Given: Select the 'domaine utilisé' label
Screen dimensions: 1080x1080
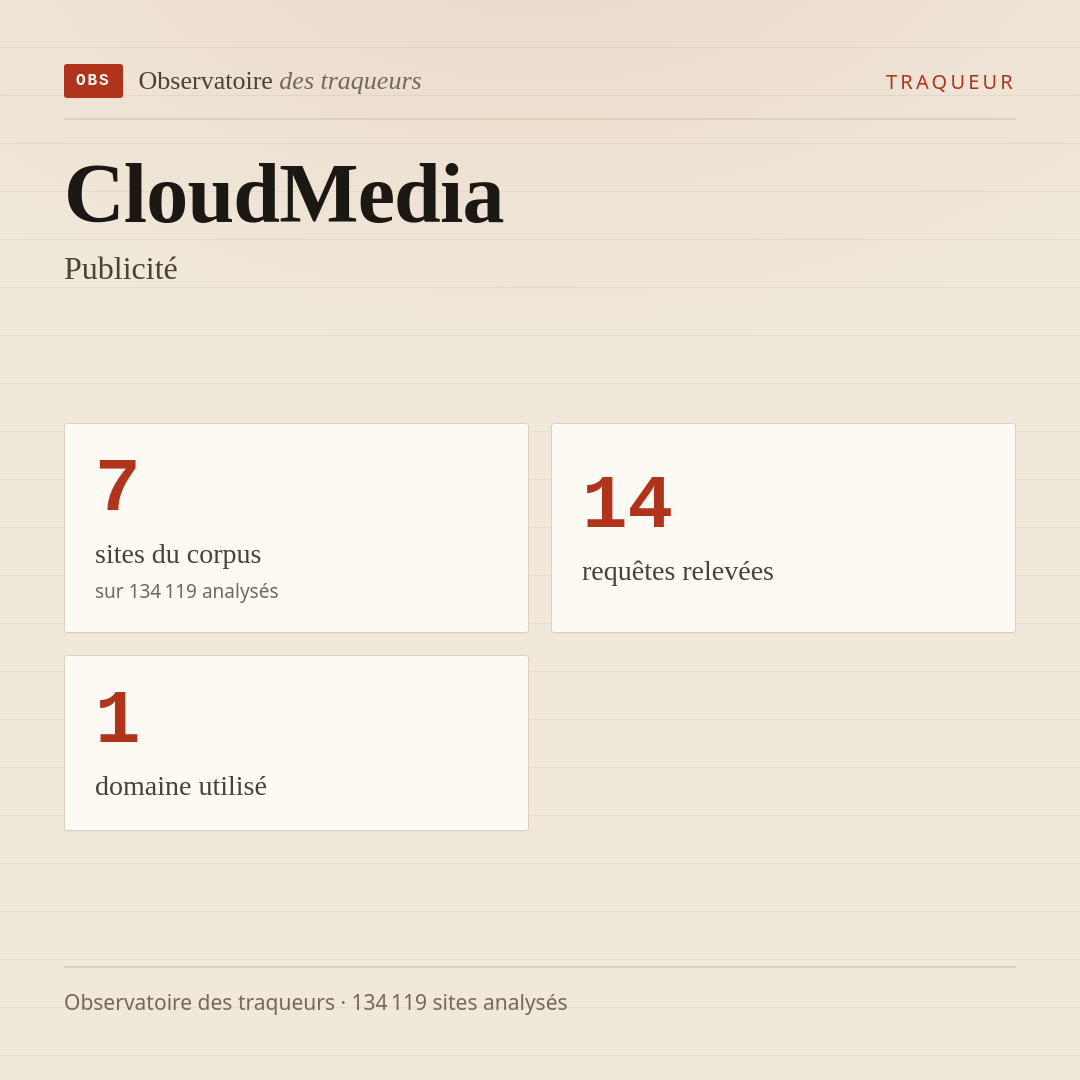Looking at the screenshot, I should tap(180, 786).
